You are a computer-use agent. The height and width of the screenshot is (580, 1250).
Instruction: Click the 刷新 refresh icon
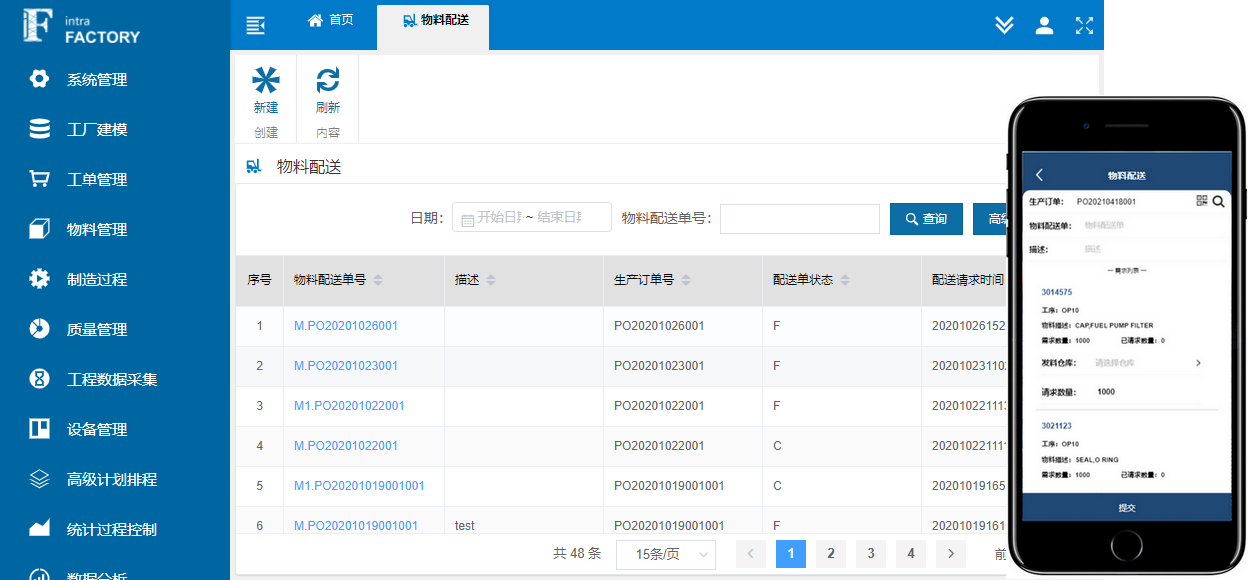(x=328, y=81)
